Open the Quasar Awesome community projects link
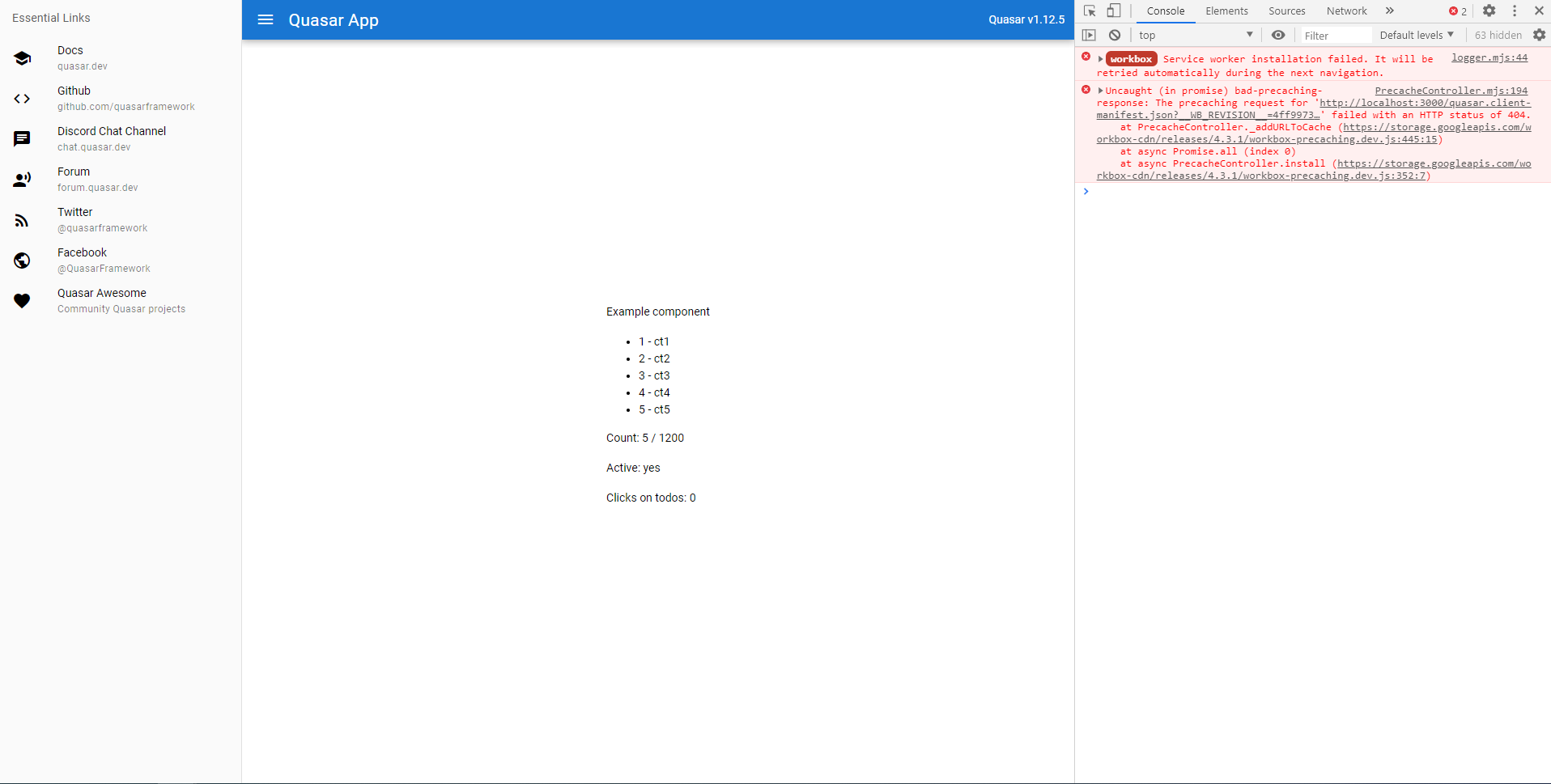1551x784 pixels. pyautogui.click(x=121, y=301)
